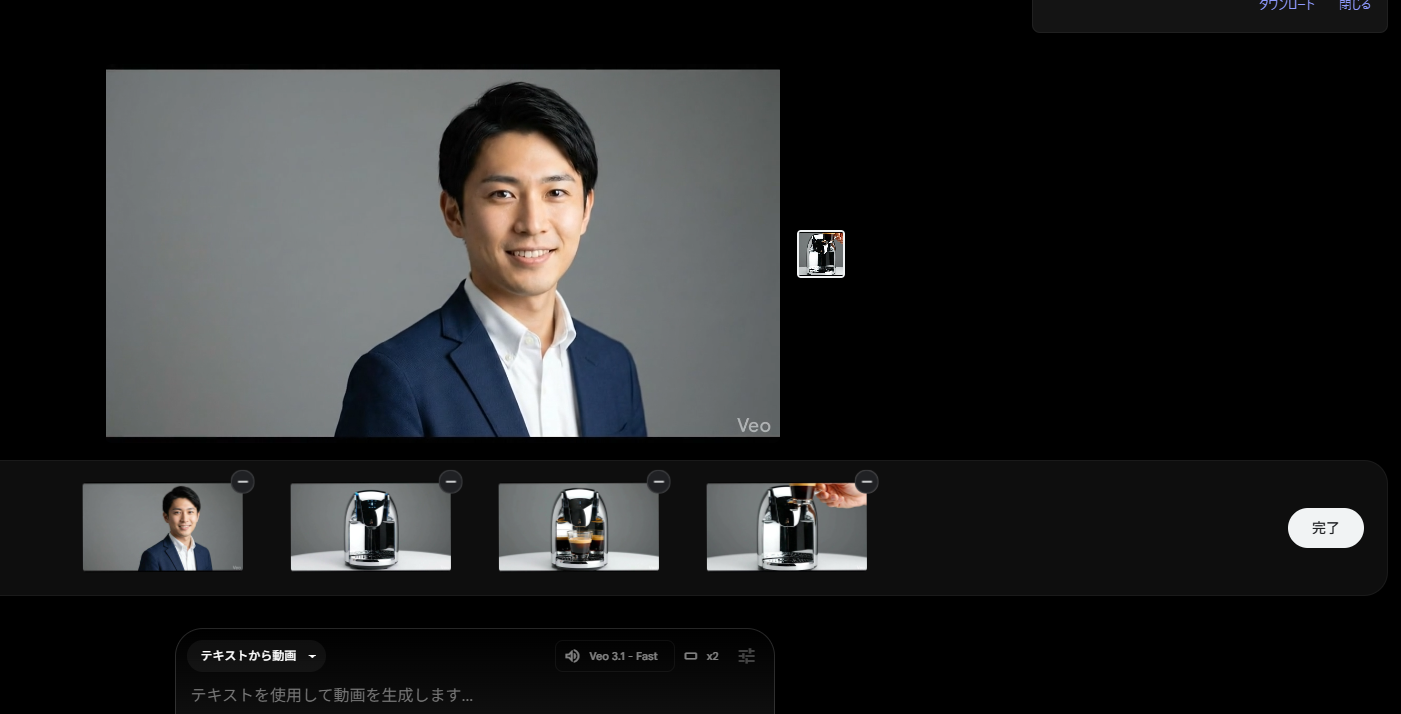
Task: Open the generation settings sliders icon
Action: coord(746,656)
